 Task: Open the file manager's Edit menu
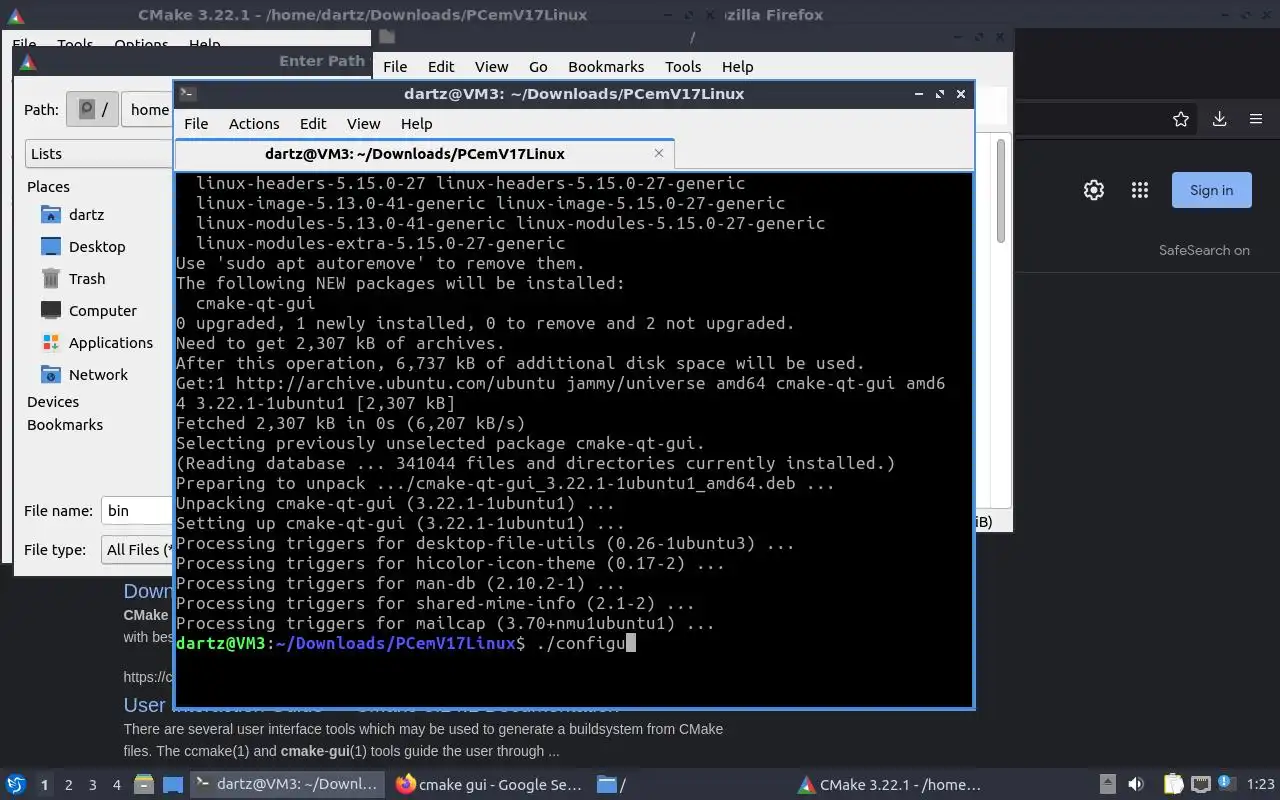441,66
